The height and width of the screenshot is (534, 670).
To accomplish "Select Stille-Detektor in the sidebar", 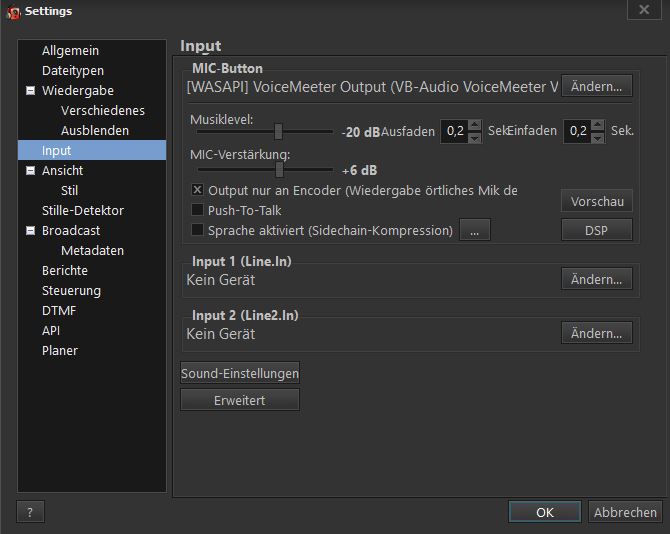I will pyautogui.click(x=82, y=210).
